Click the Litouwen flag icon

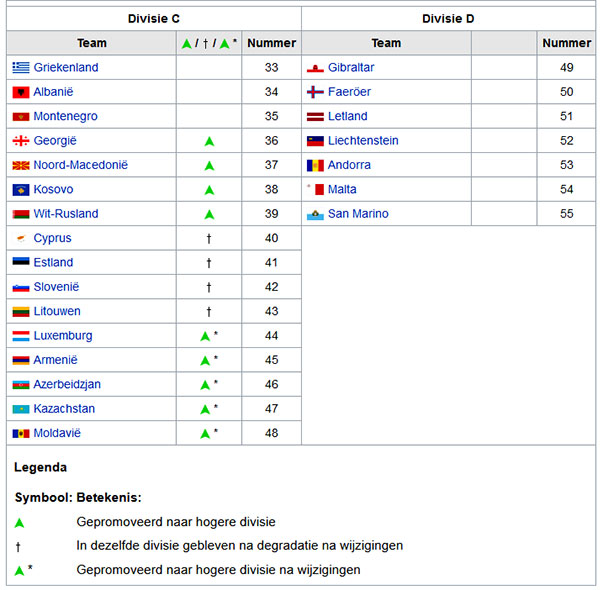(21, 312)
